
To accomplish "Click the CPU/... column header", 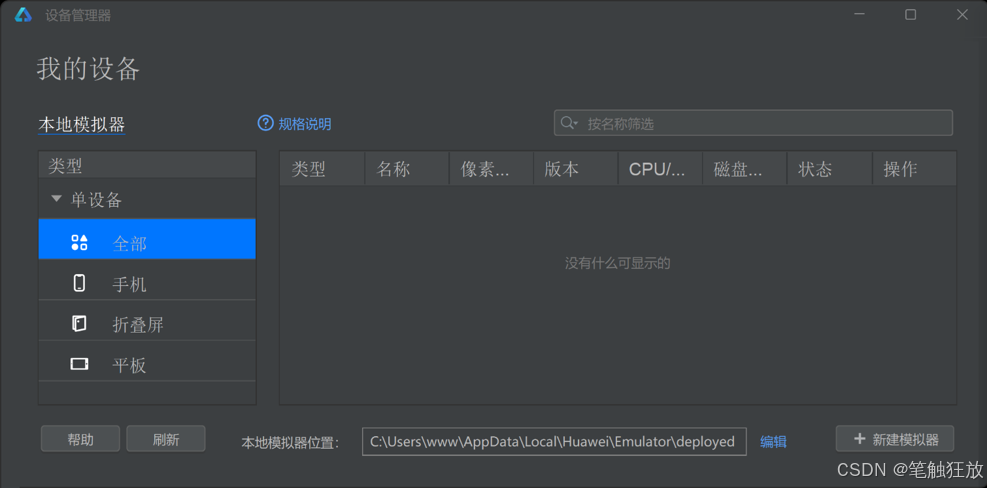I will 661,169.
